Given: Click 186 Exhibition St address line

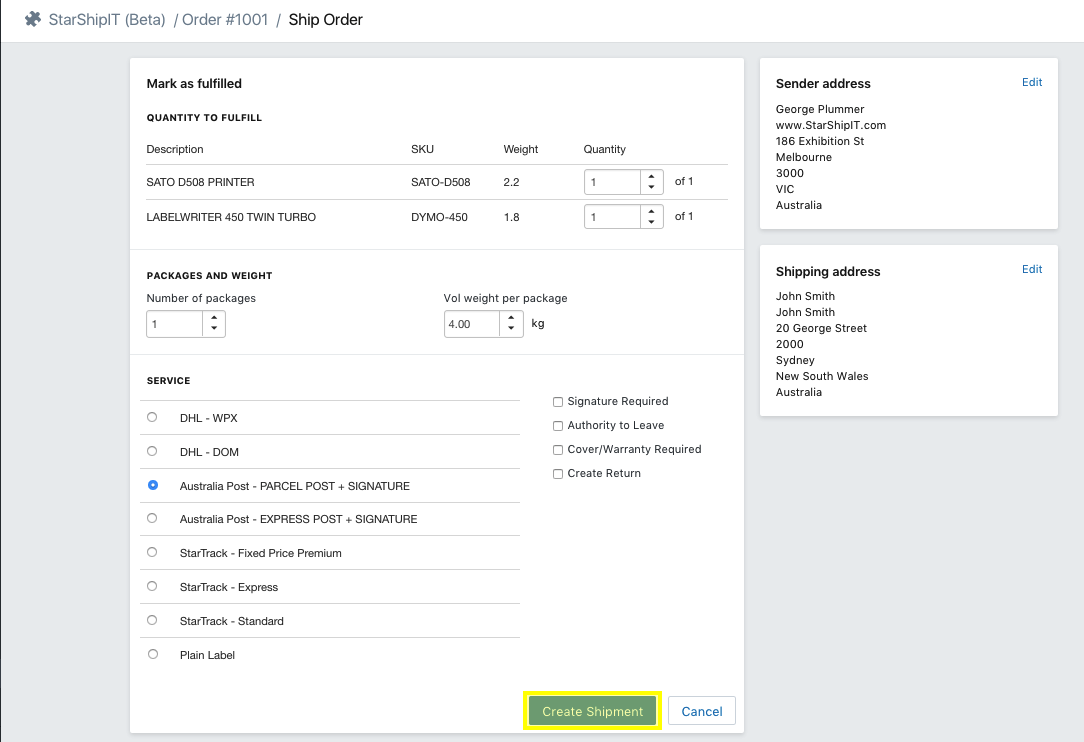Looking at the screenshot, I should (819, 141).
